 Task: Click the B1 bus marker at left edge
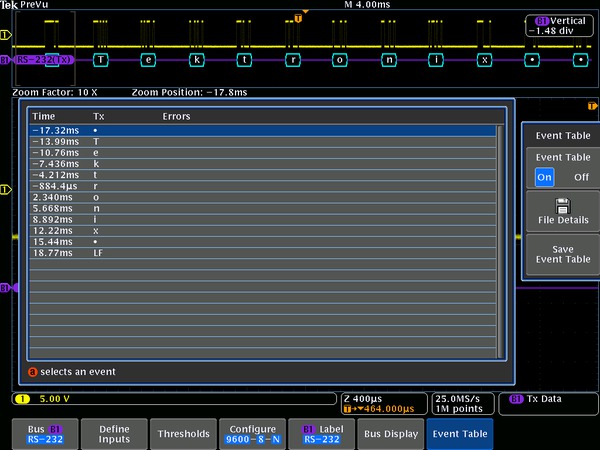5,288
